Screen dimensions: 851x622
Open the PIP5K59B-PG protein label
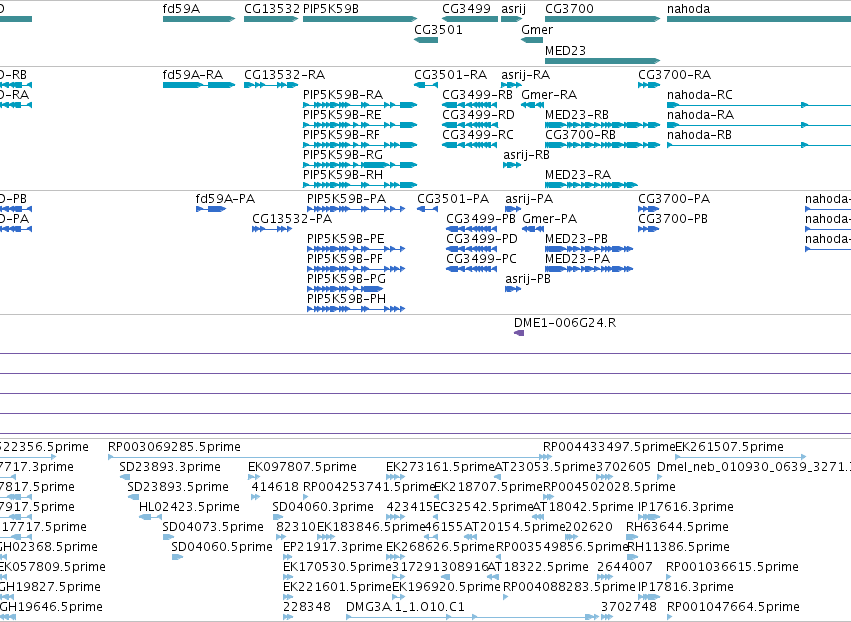point(346,279)
